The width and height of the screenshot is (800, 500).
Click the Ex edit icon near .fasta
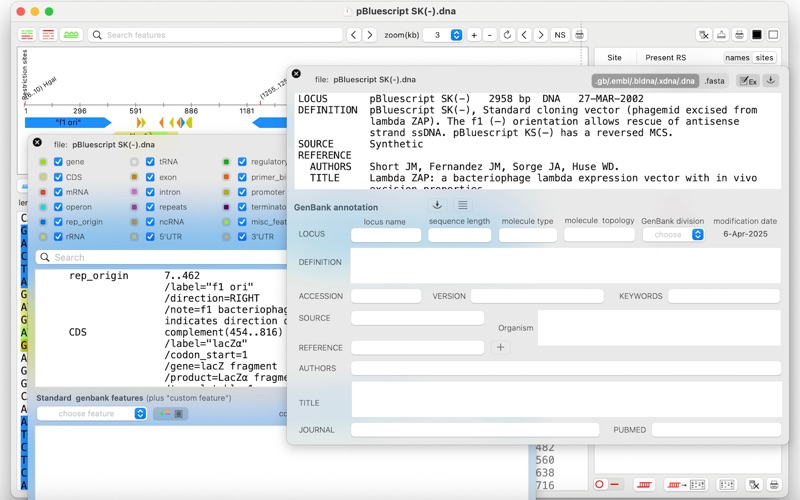(748, 81)
